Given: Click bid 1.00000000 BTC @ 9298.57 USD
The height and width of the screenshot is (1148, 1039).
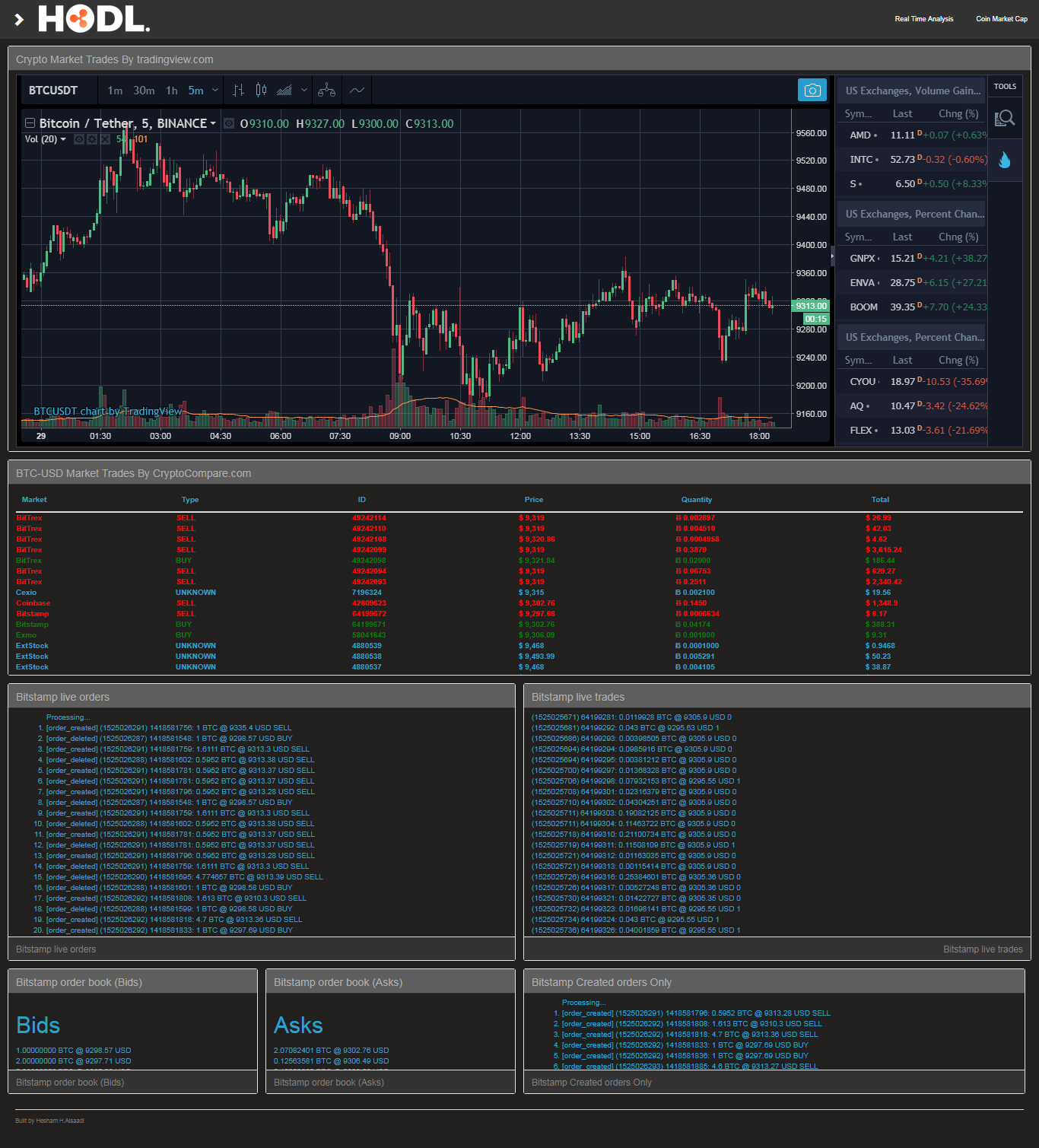Looking at the screenshot, I should click(x=74, y=1051).
